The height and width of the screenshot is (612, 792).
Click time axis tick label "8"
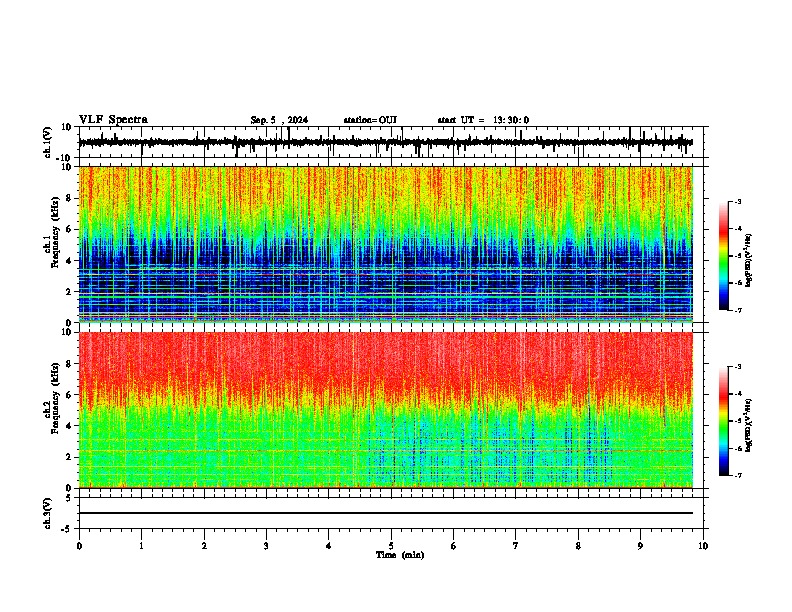pos(578,546)
